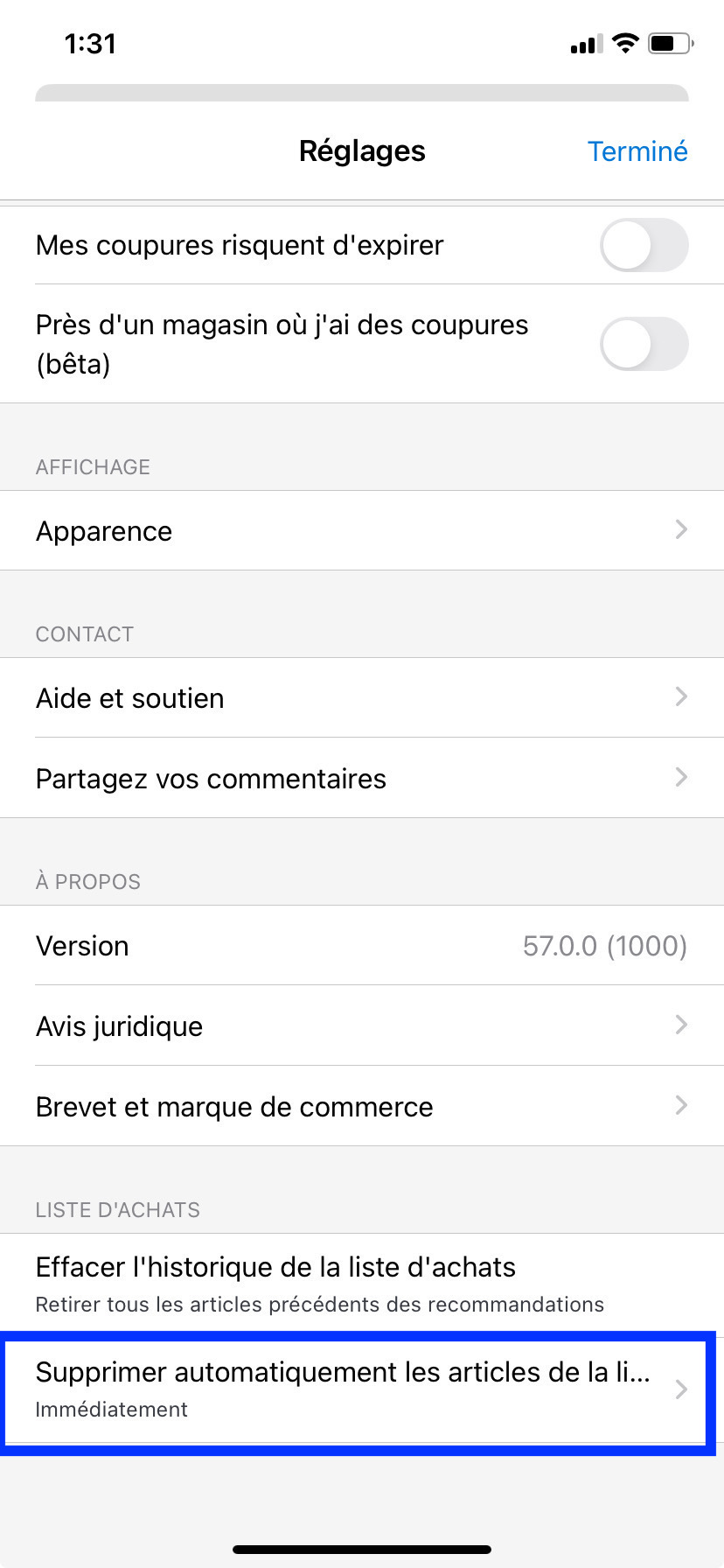Open Partagez vos commentaires
The width and height of the screenshot is (724, 1568).
pos(362,778)
